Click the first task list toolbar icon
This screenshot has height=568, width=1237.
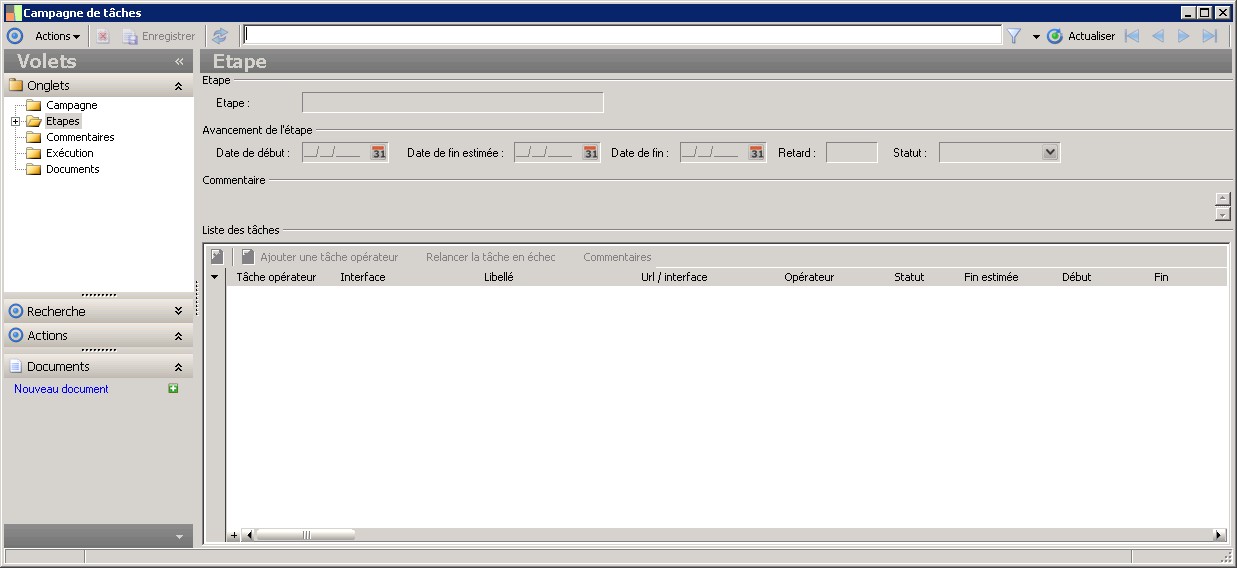pos(216,257)
